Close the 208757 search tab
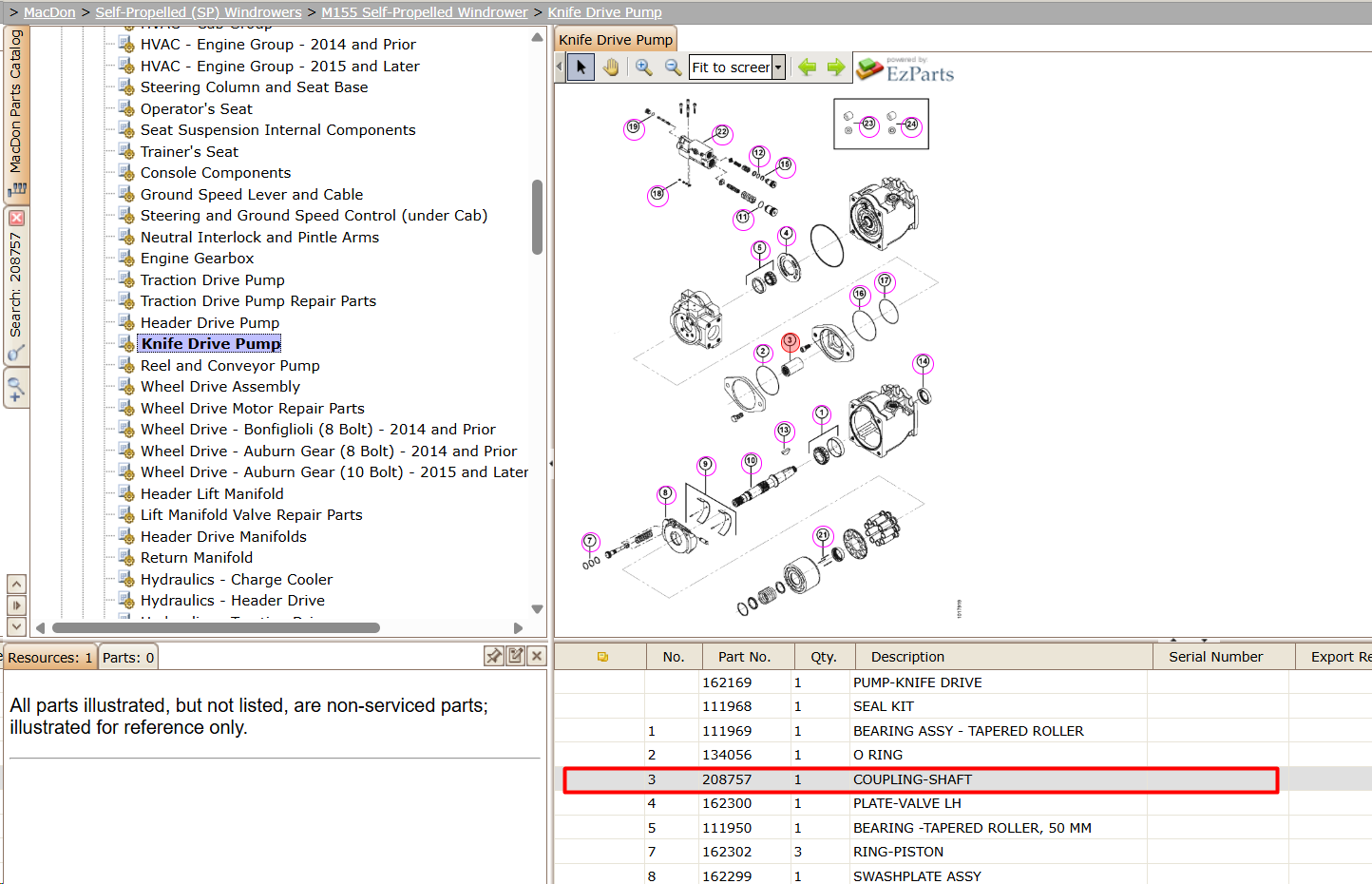Screen dimensions: 1372x884 pos(16,218)
